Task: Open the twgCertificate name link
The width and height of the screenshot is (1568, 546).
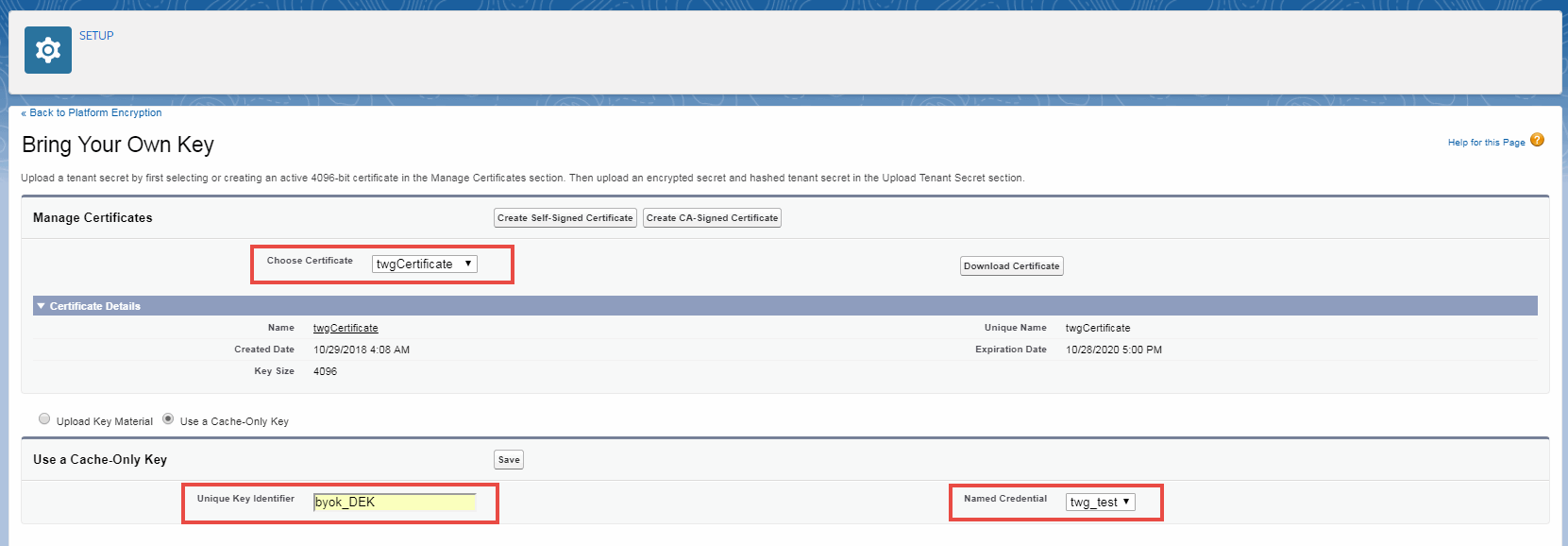Action: click(346, 328)
